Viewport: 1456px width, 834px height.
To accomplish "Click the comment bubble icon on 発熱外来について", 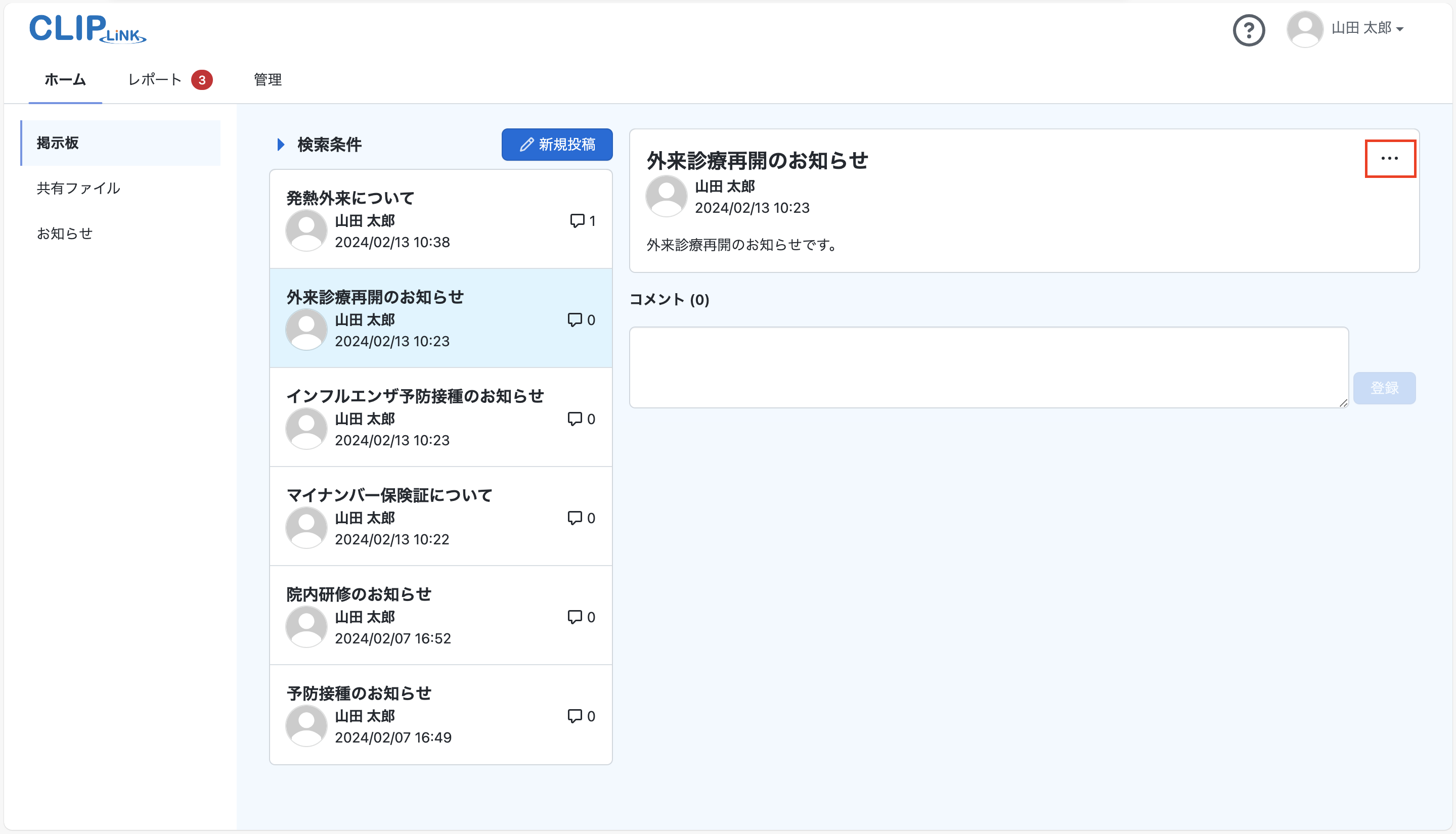I will click(577, 220).
